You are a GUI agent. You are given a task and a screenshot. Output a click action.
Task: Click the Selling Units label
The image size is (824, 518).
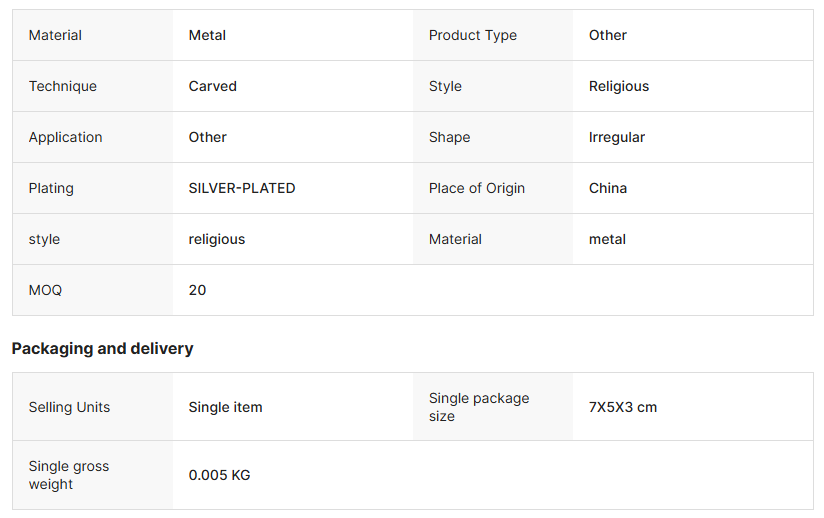(x=69, y=407)
